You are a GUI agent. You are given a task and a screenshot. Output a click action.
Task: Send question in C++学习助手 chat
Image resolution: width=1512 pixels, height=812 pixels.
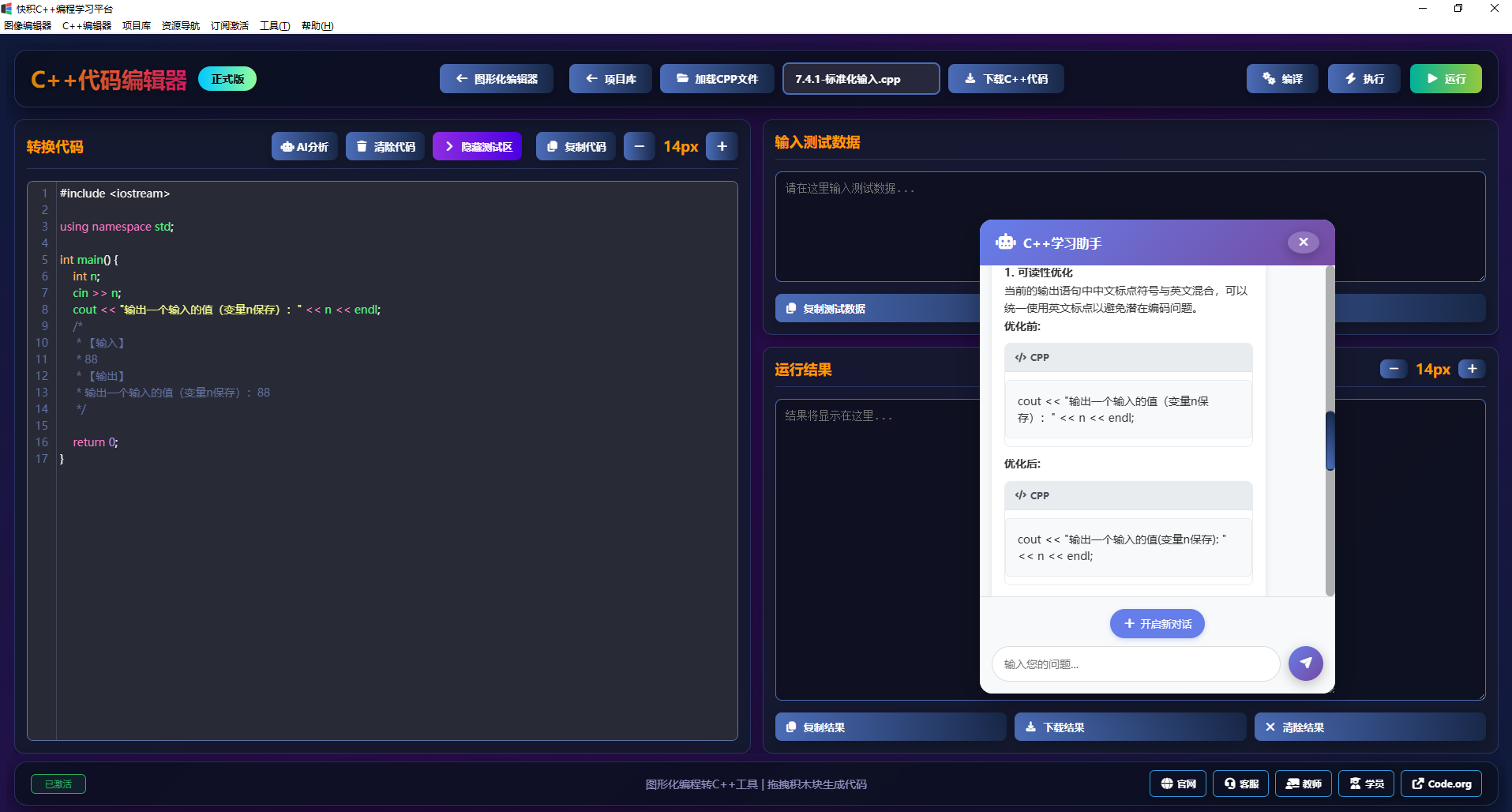(x=1306, y=664)
